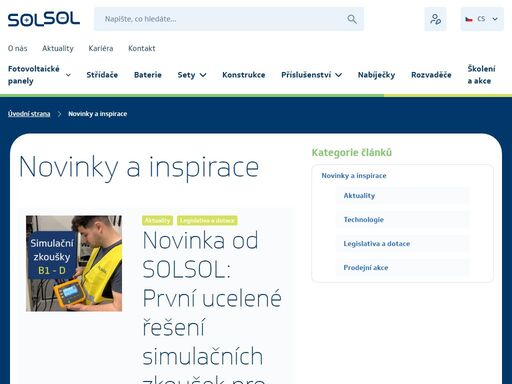
Task: Expand the chevron next to 'Sety'
Action: (203, 75)
